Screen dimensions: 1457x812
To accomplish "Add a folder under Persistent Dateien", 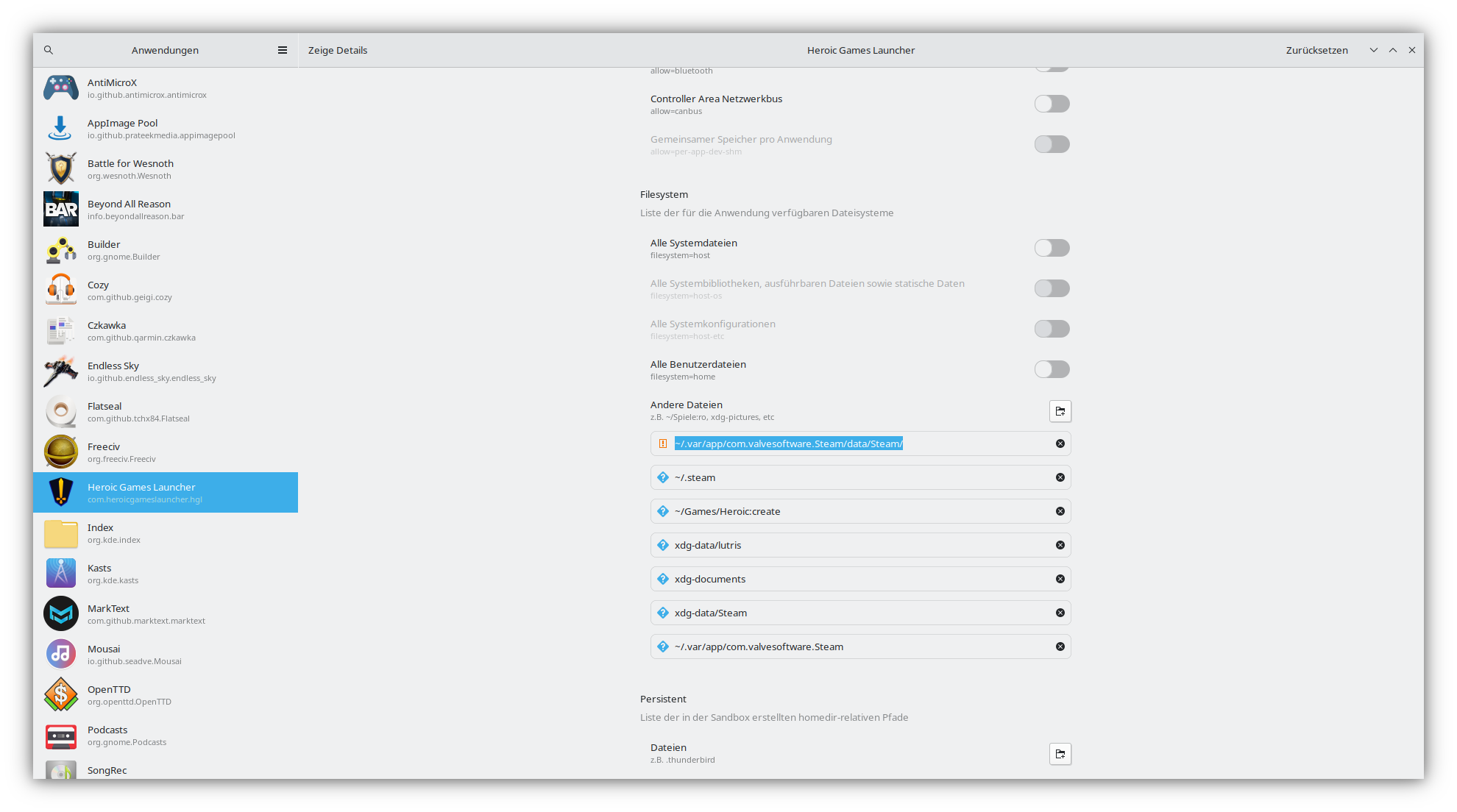I will click(1060, 754).
